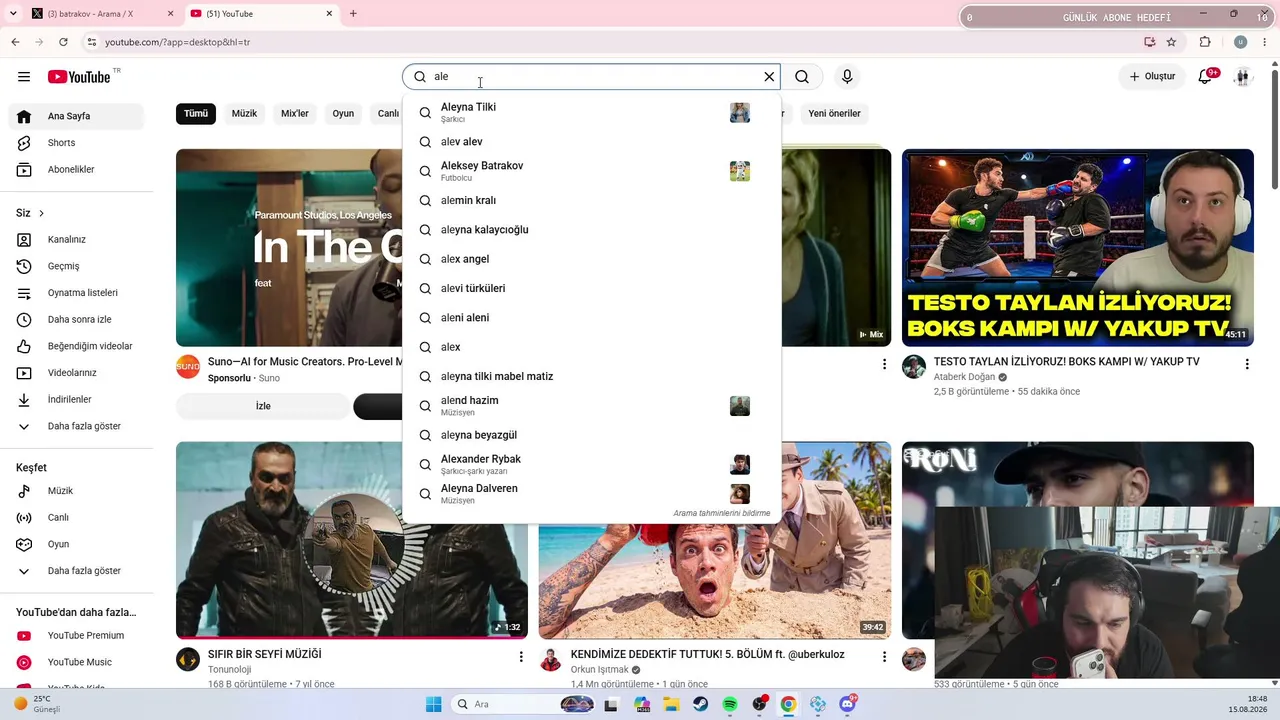Choose 'alev alev' search suggestion
This screenshot has height=720, width=1280.
(x=591, y=142)
